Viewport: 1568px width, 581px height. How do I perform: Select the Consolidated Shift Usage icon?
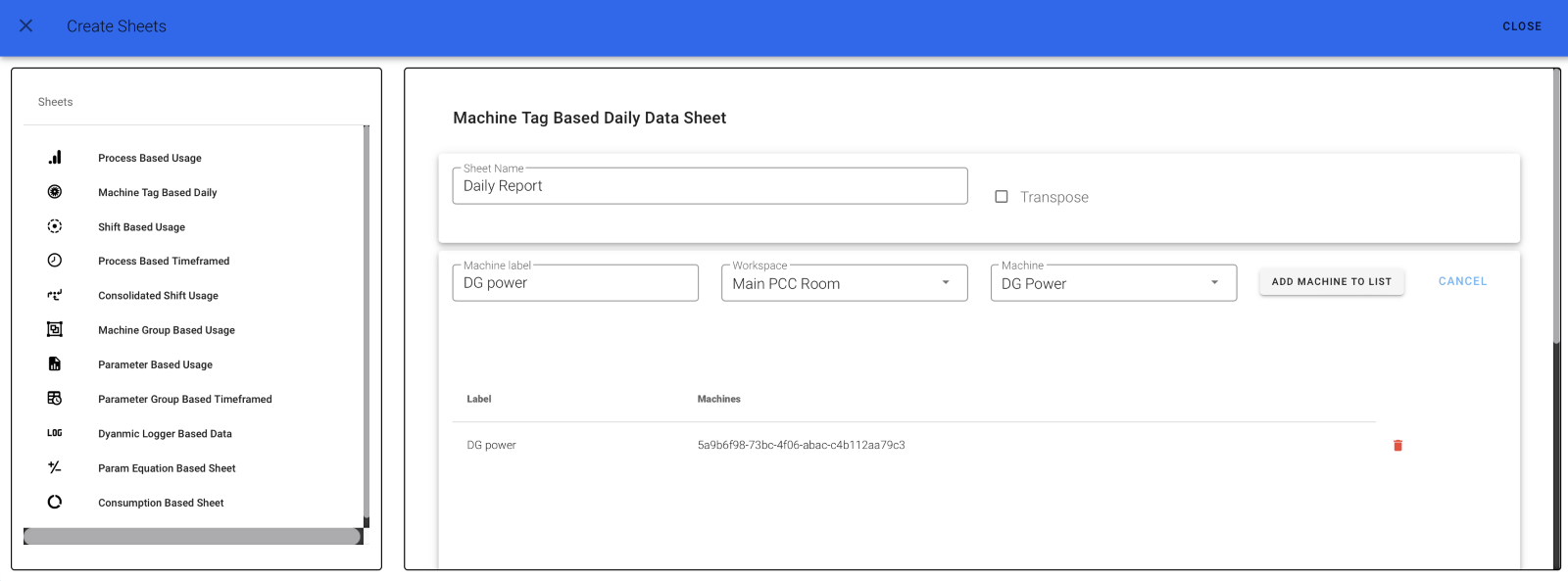(x=54, y=295)
